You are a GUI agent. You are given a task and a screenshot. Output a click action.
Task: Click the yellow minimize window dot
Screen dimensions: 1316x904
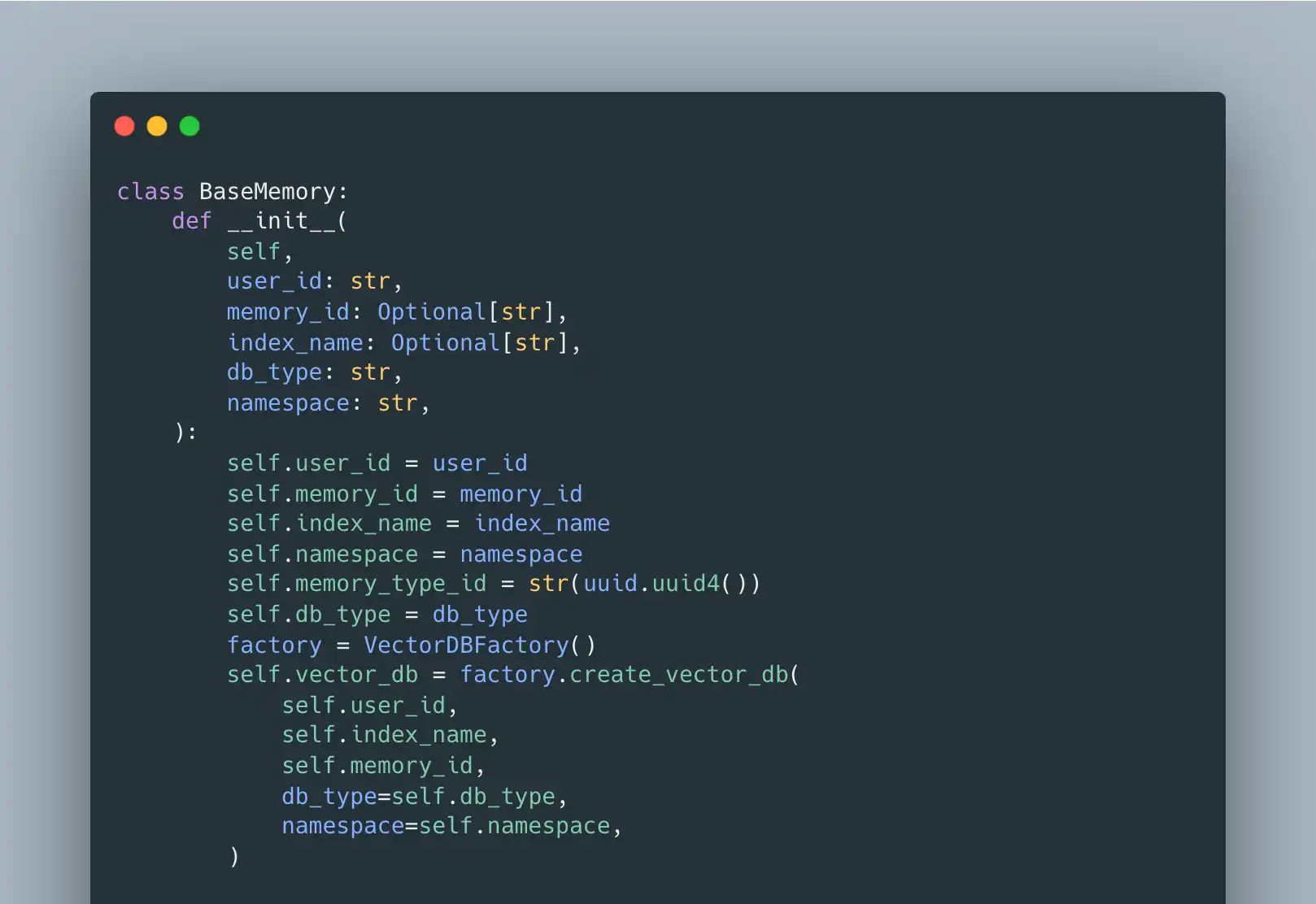(x=157, y=126)
